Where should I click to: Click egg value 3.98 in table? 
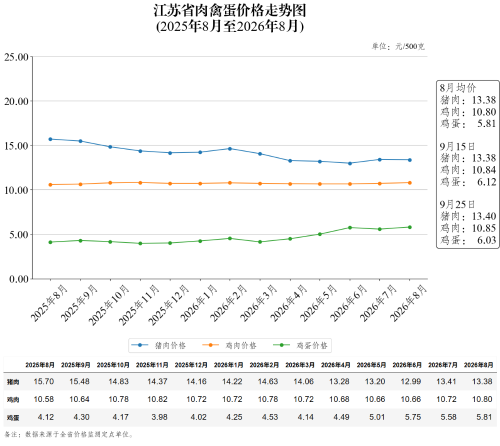coord(159,417)
